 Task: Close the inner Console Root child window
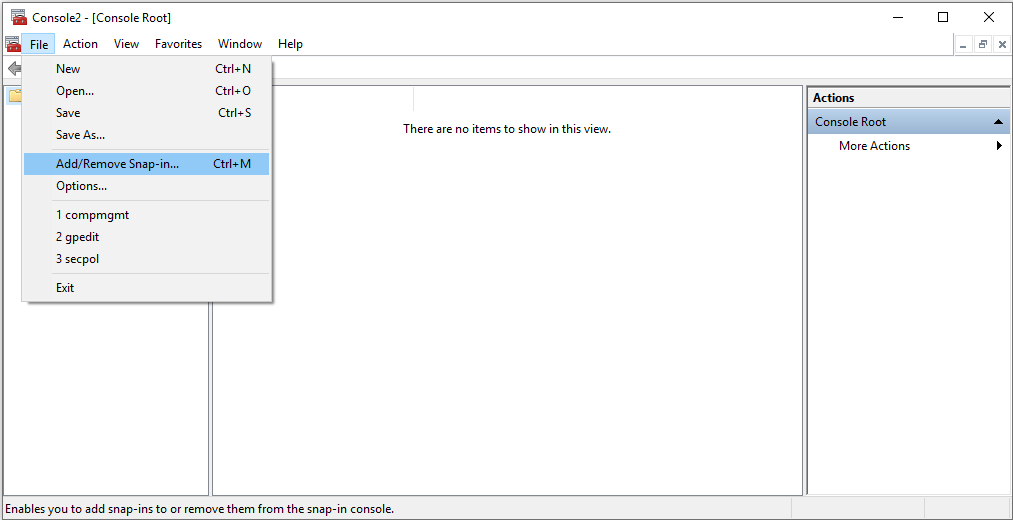click(1002, 45)
